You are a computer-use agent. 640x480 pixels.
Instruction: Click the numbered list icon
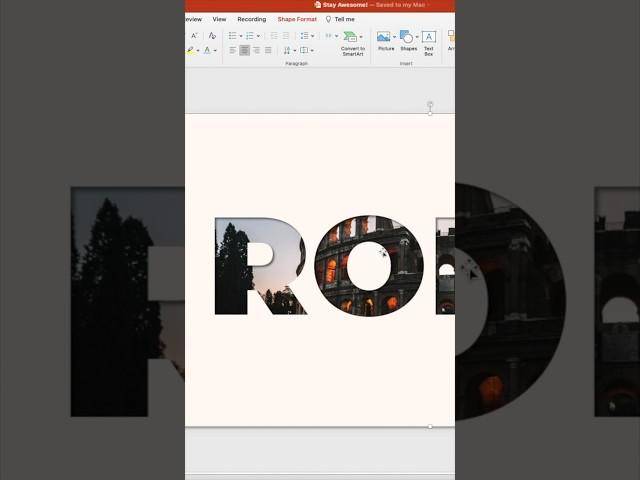tap(250, 35)
